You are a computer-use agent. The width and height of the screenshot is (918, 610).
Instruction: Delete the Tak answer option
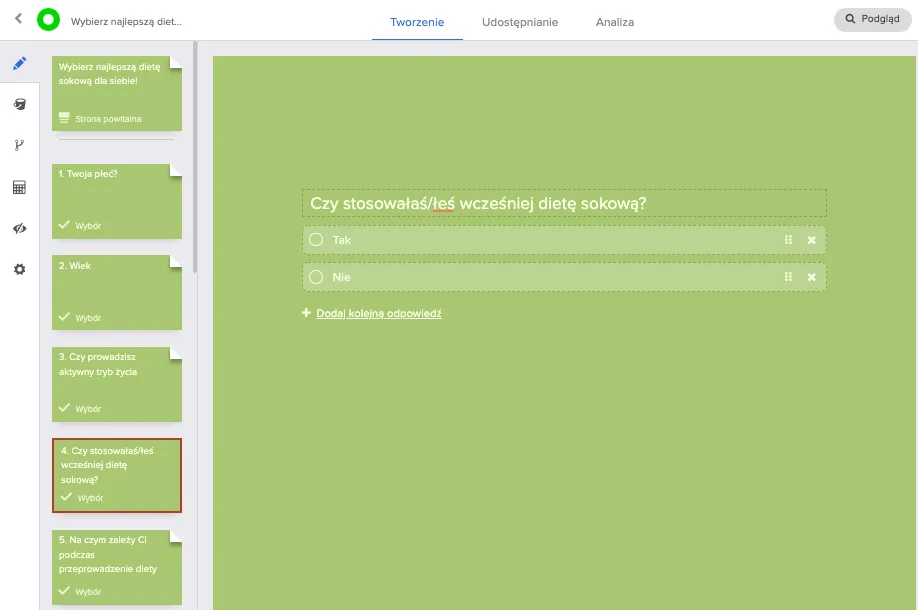click(811, 240)
